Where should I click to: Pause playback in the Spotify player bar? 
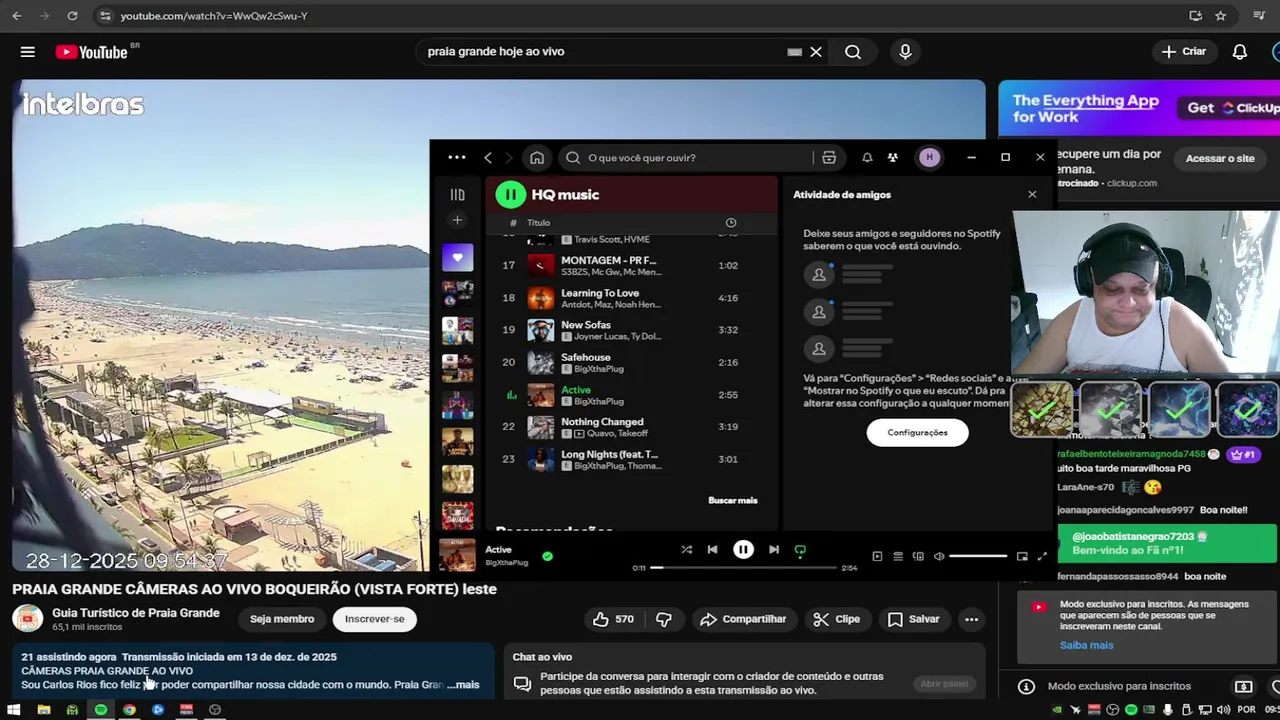click(x=743, y=550)
